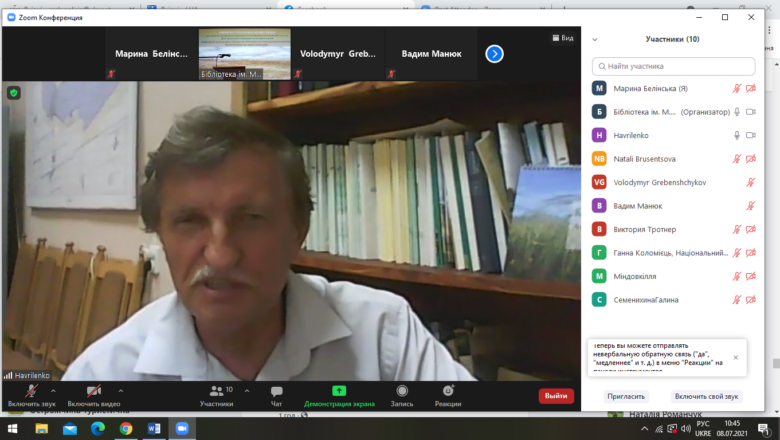Click the Пригласить button
The height and width of the screenshot is (440, 780).
(626, 396)
